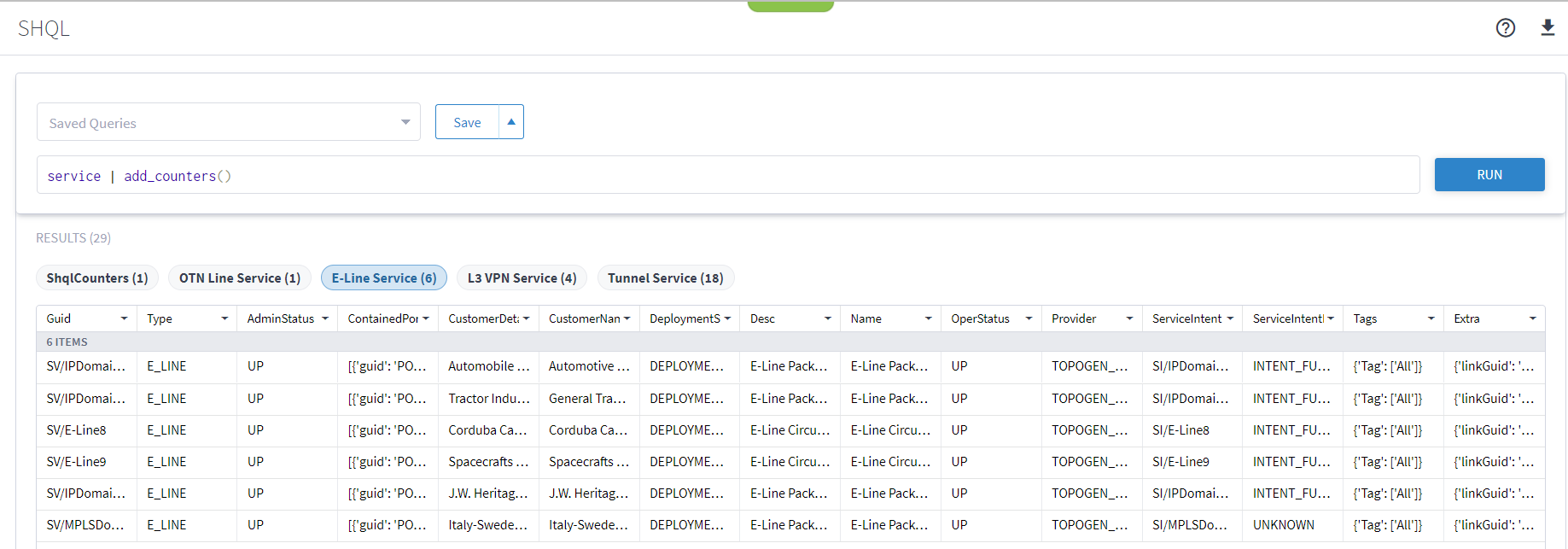Select the L3 VPN Service (4) tab
Image resolution: width=1568 pixels, height=549 pixels.
coord(522,278)
